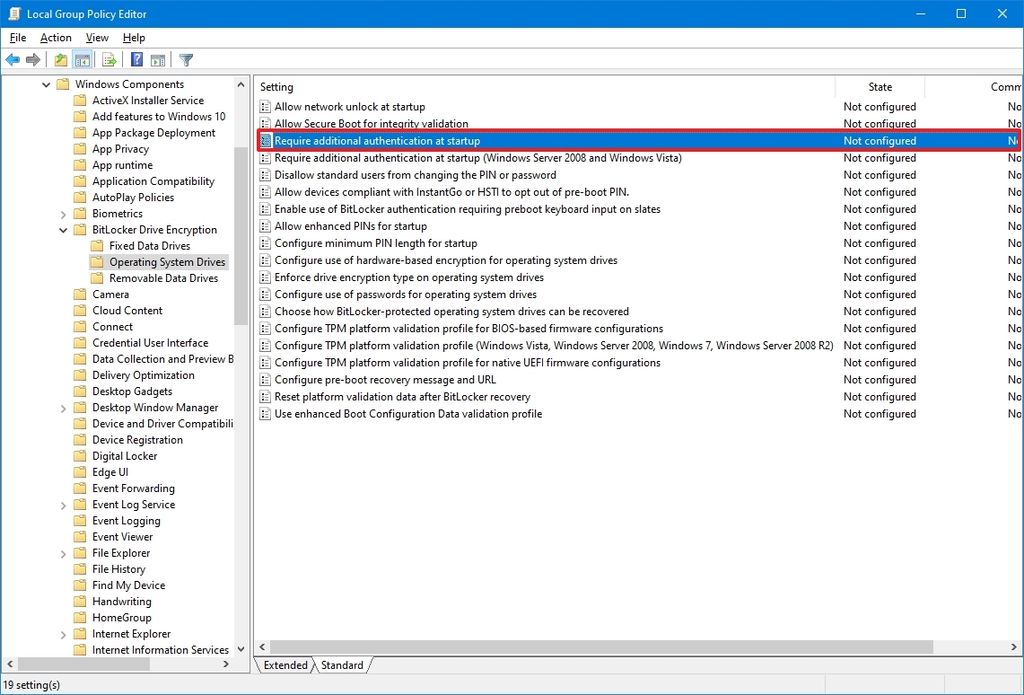Toggle the Show/Hide Console Tree icon
This screenshot has width=1024, height=695.
click(x=84, y=59)
